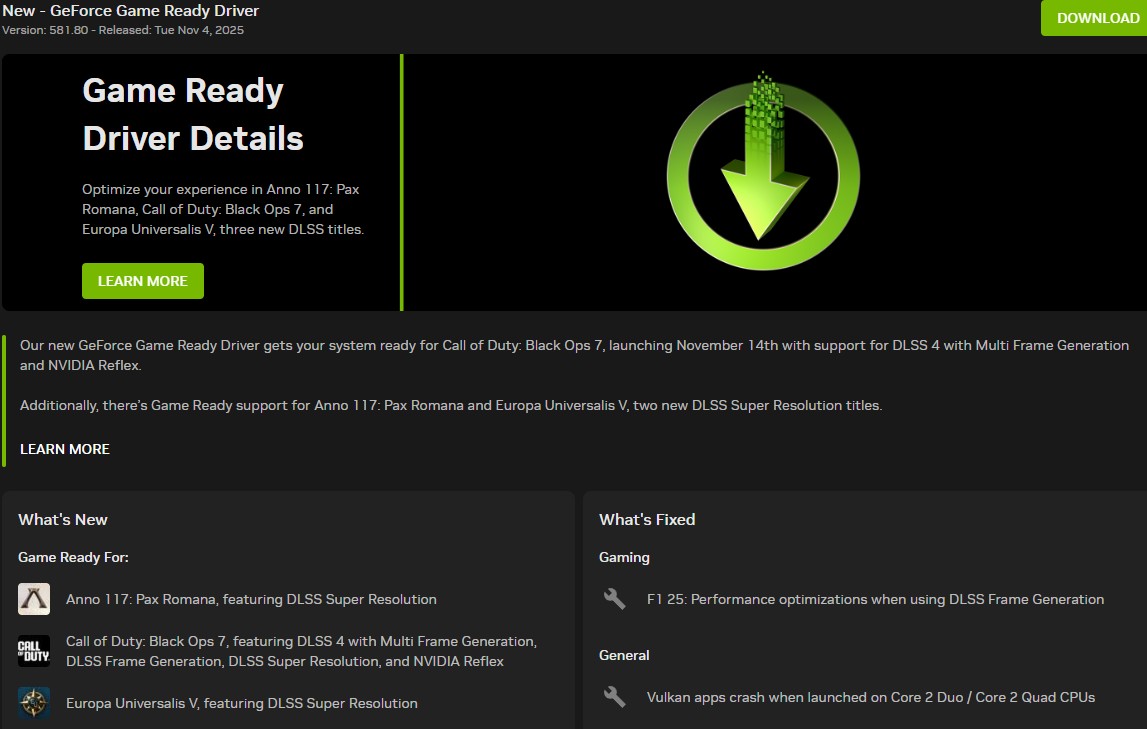Viewport: 1147px width, 729px height.
Task: Open the white LEARN MORE text link
Action: point(65,449)
